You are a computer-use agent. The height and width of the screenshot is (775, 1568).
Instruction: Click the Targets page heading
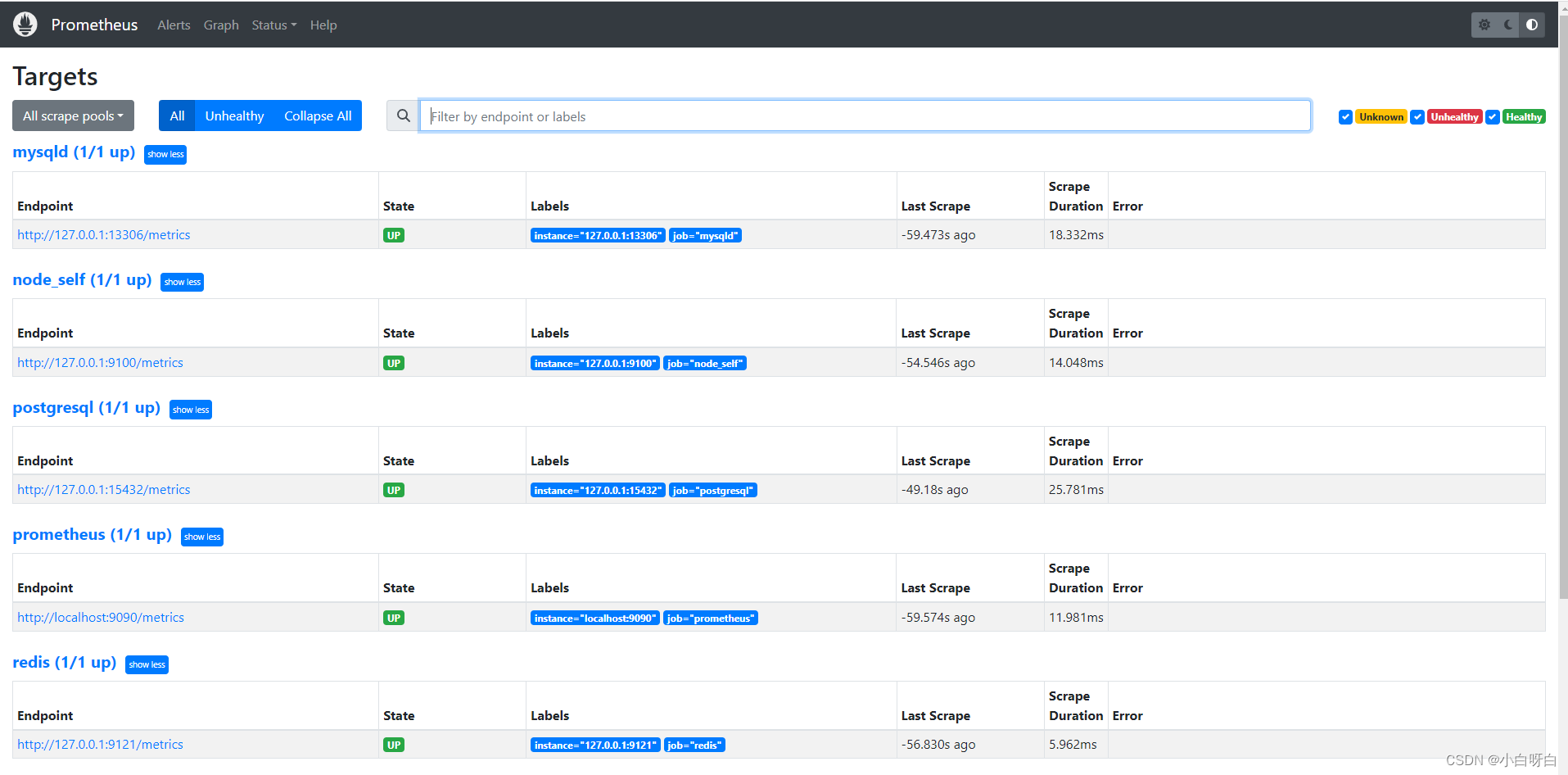(x=56, y=77)
